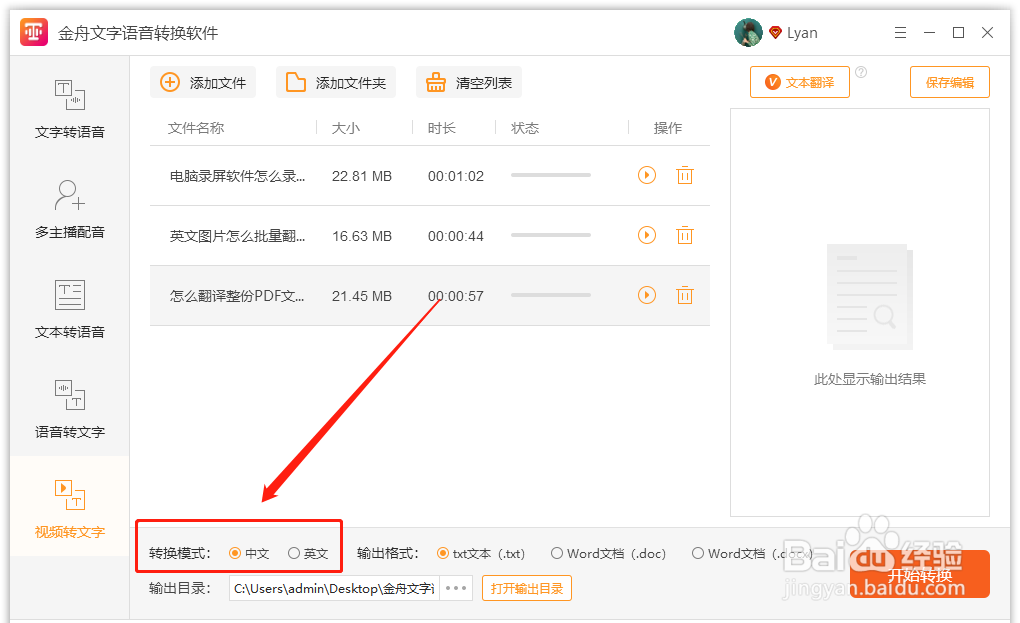Viewport: 1020px width, 623px height.
Task: Open the output directory via 打开输出目录
Action: 527,588
